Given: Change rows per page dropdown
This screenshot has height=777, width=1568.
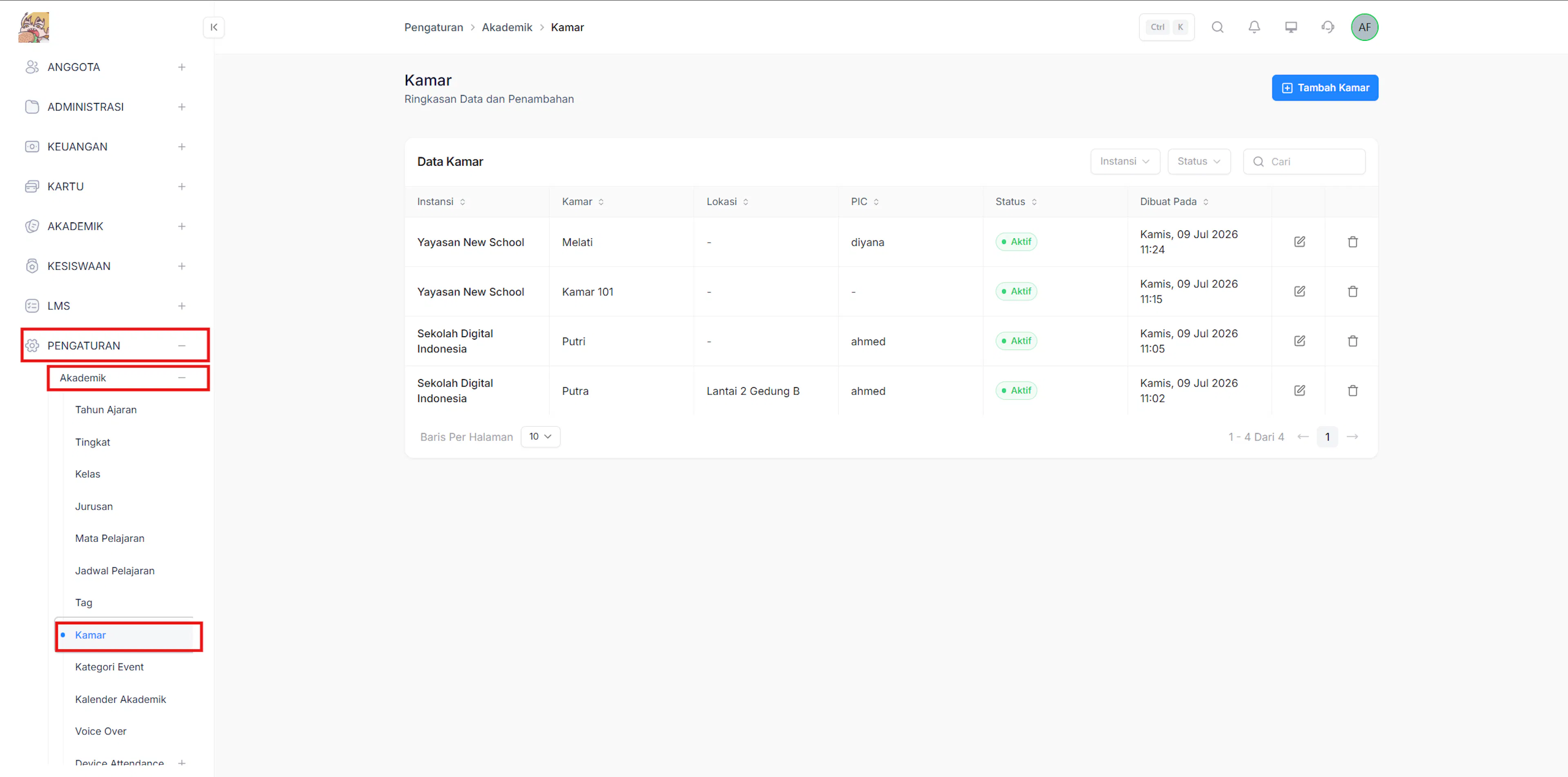Looking at the screenshot, I should (x=541, y=437).
